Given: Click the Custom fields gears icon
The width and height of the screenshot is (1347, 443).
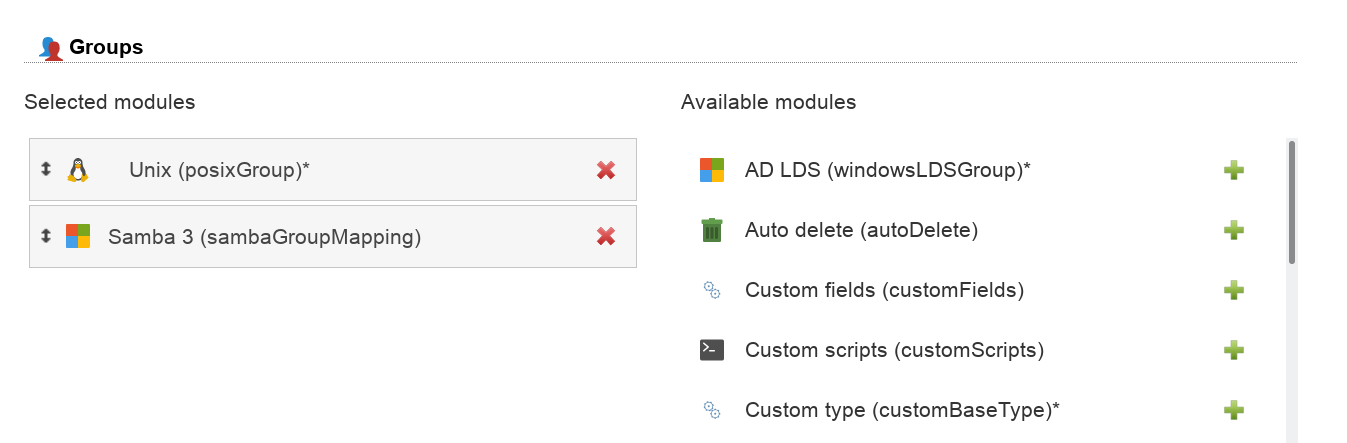Looking at the screenshot, I should [711, 290].
